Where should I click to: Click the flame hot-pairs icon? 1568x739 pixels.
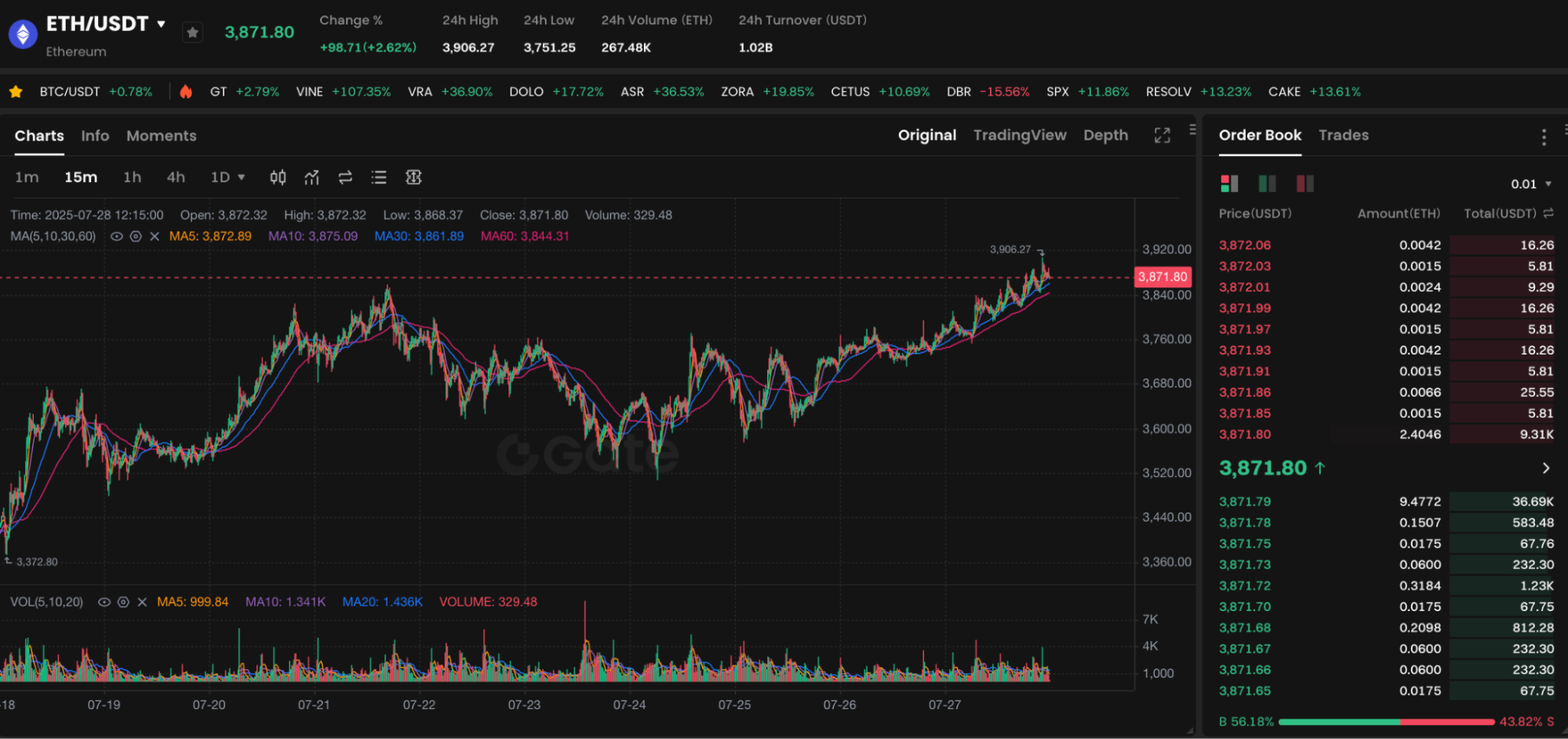click(x=186, y=92)
